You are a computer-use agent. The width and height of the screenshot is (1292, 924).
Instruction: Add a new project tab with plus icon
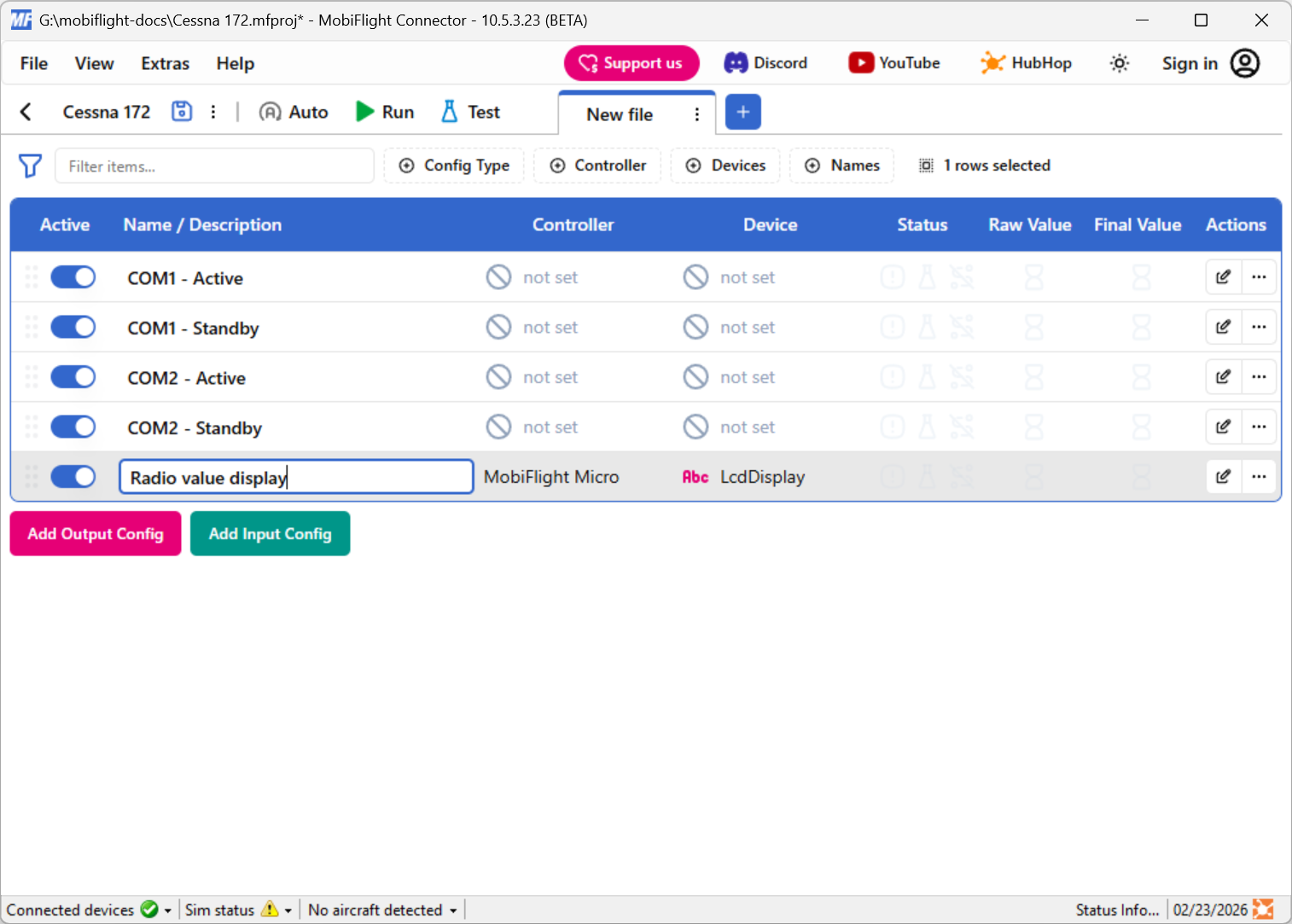click(x=742, y=112)
